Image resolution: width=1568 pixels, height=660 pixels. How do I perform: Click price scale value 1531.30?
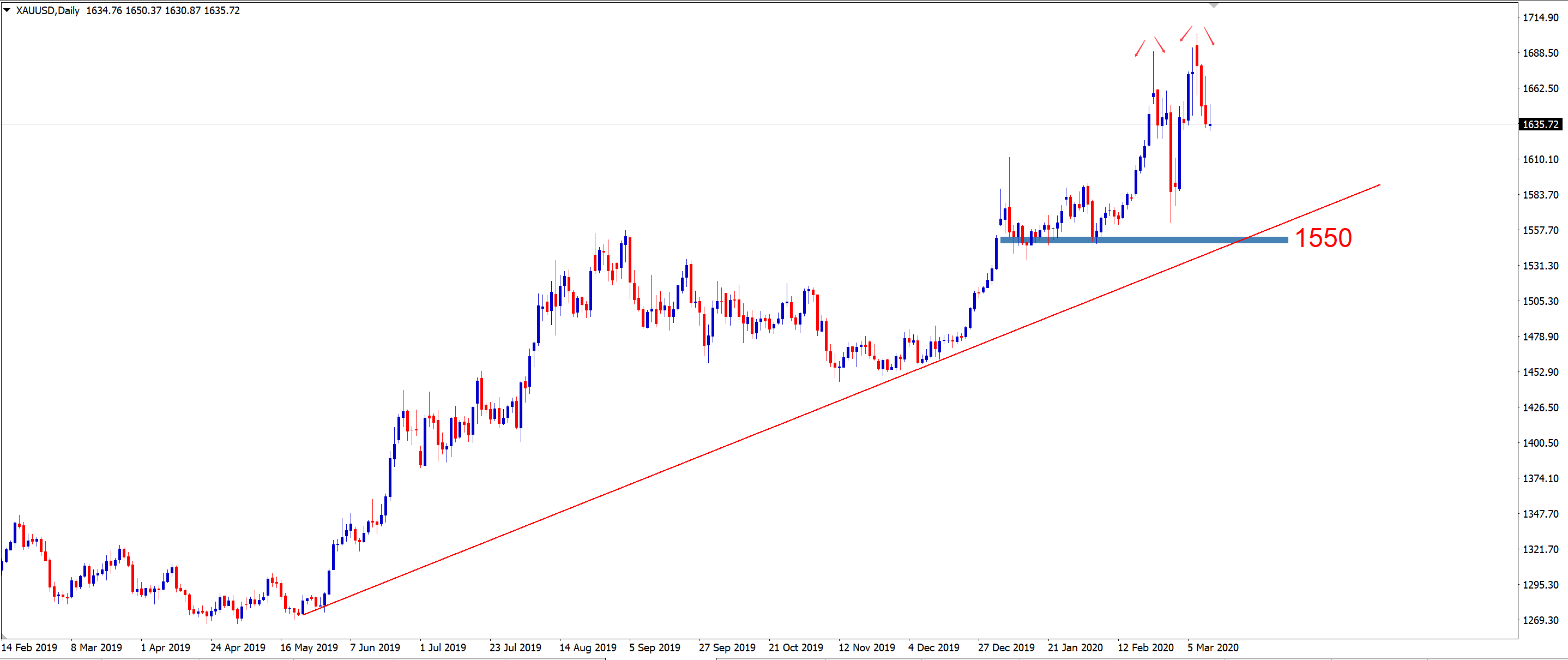click(x=1541, y=266)
